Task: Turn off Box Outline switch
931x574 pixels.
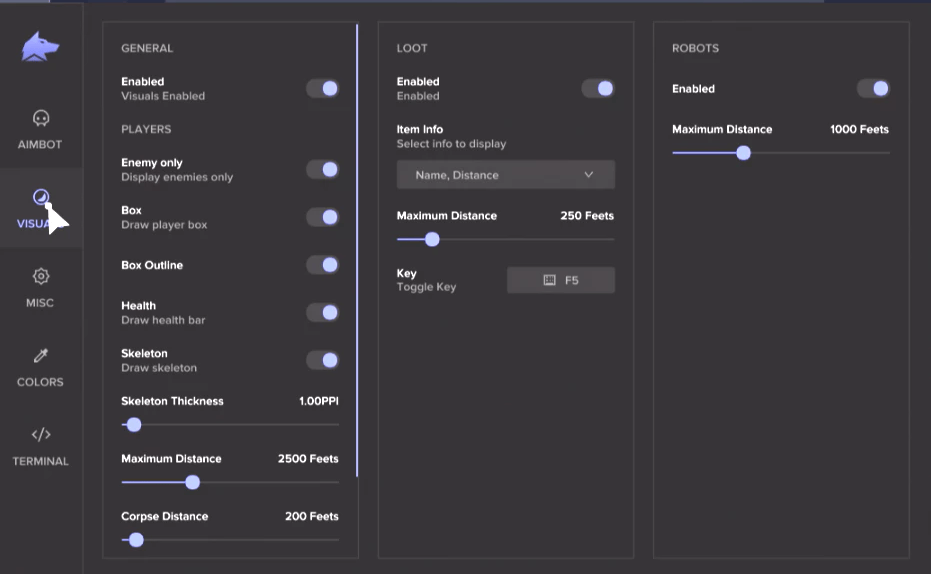Action: pyautogui.click(x=323, y=265)
